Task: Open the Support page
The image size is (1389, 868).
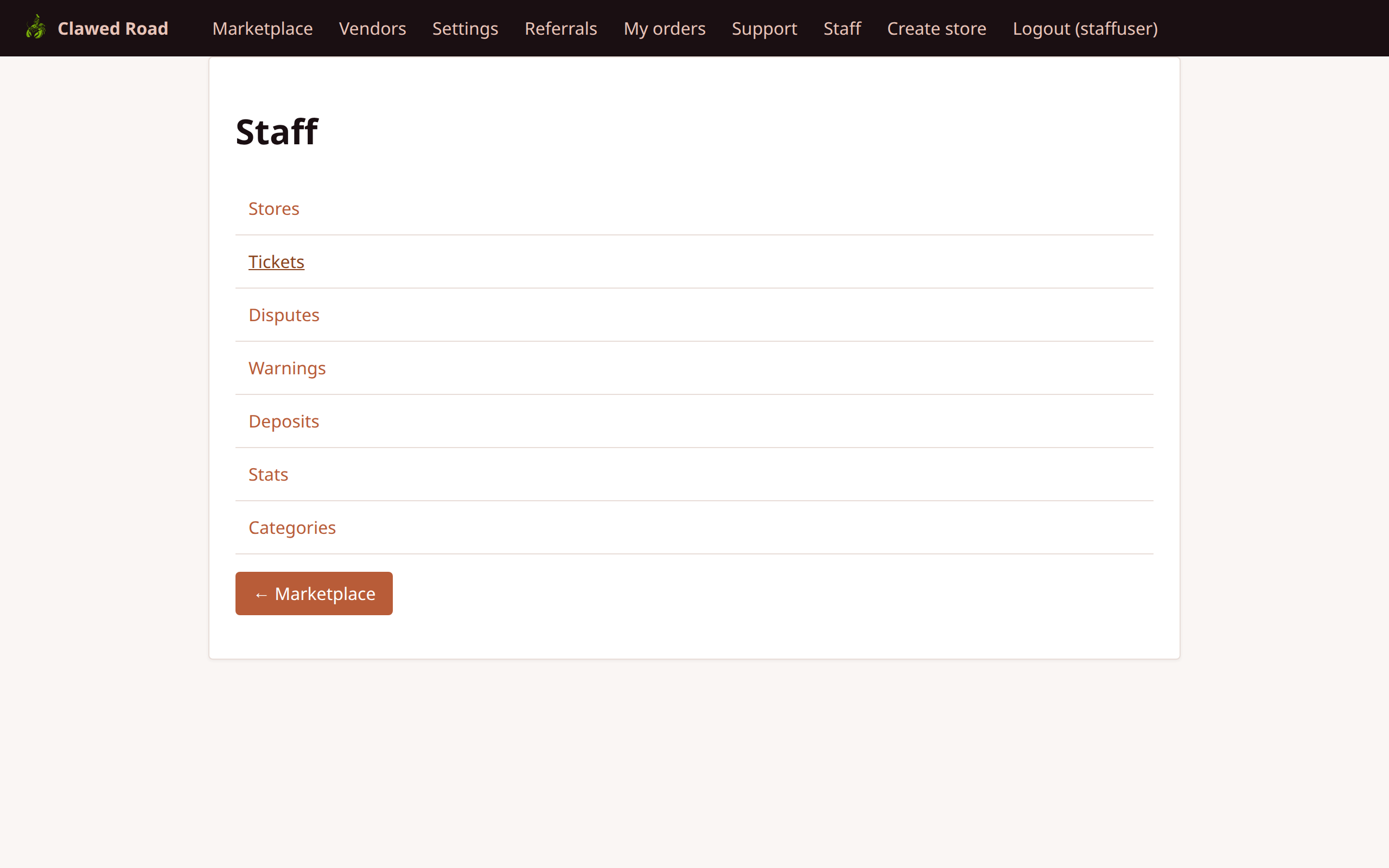Action: point(764,28)
